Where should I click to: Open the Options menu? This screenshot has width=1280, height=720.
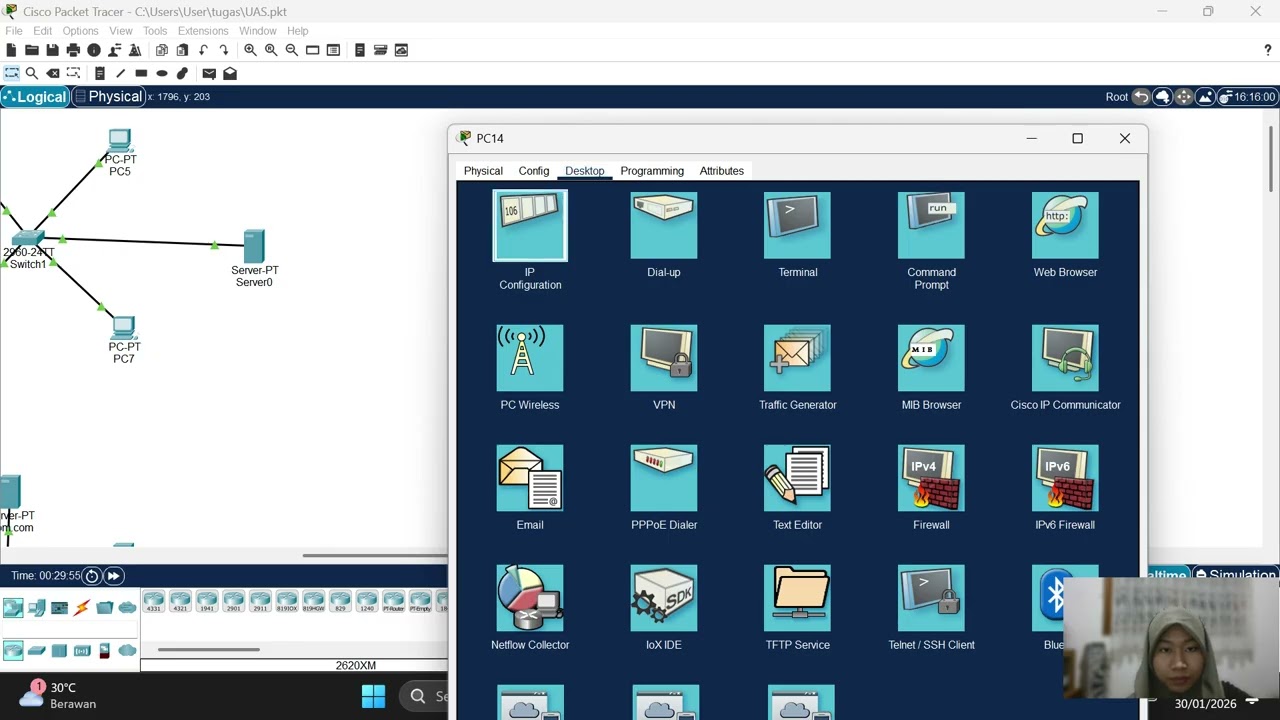(80, 31)
